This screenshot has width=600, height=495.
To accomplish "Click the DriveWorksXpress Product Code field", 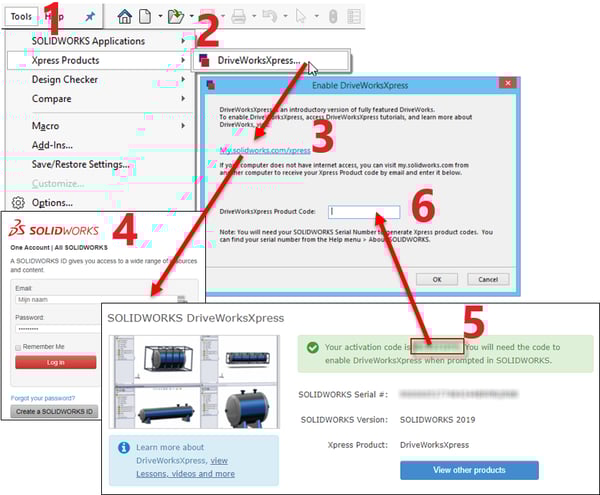I will [x=364, y=212].
